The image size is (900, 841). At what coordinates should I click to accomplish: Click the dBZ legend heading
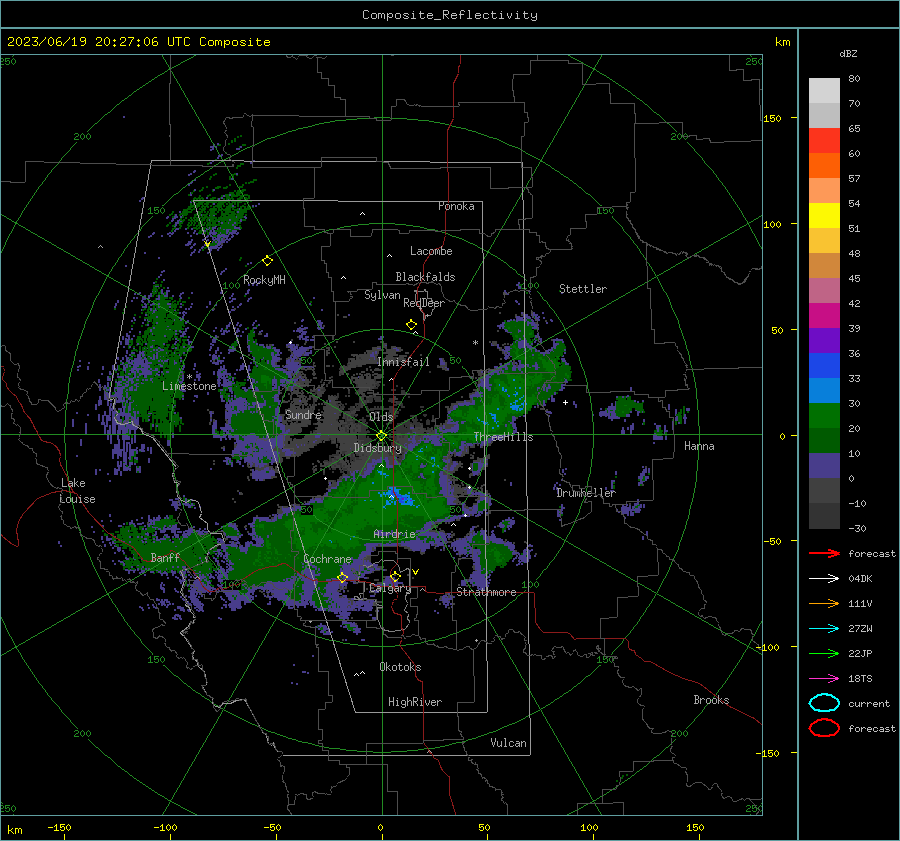point(848,53)
